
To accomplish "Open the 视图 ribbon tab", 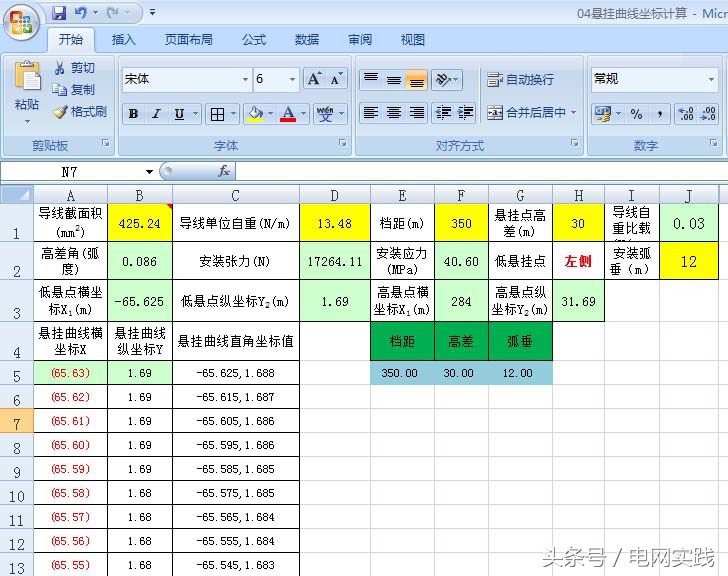I will (413, 40).
